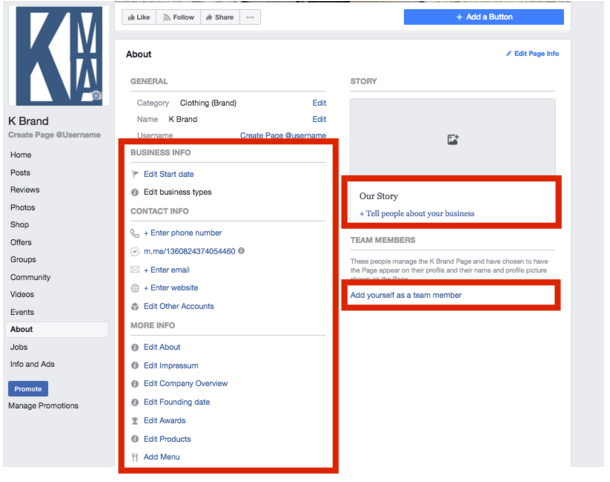Screen dimensions: 610x482
Task: Select Shop from the sidebar menu
Action: [20, 225]
